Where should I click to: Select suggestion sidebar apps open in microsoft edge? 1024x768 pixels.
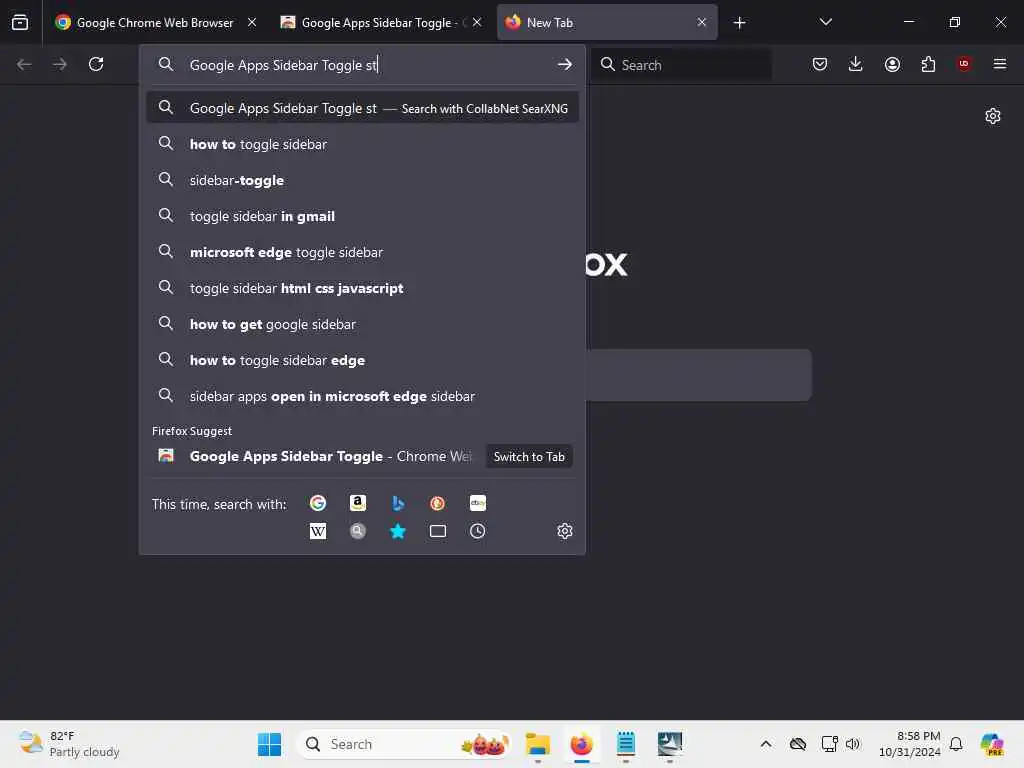coord(362,396)
